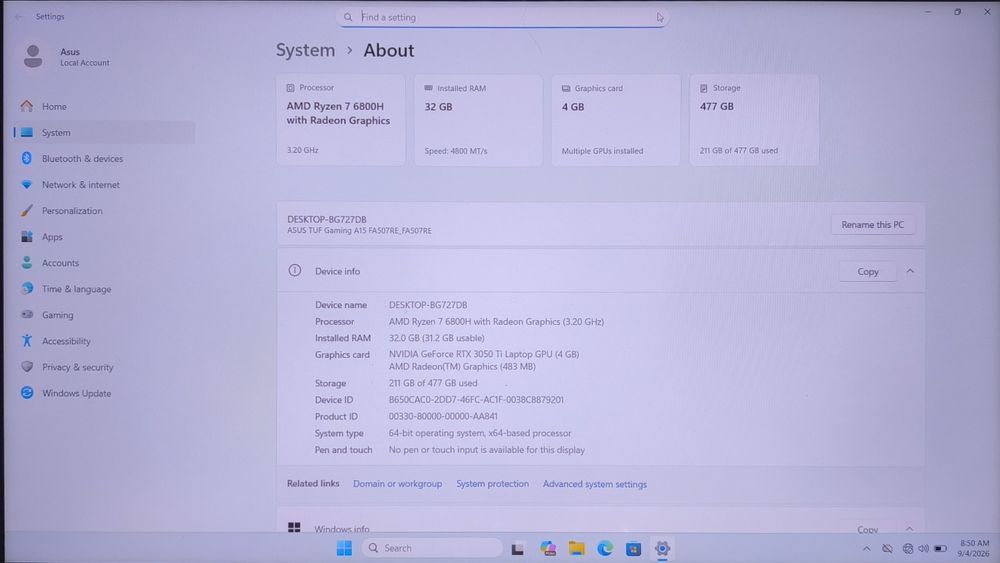Go to Network & internet settings

coord(80,185)
